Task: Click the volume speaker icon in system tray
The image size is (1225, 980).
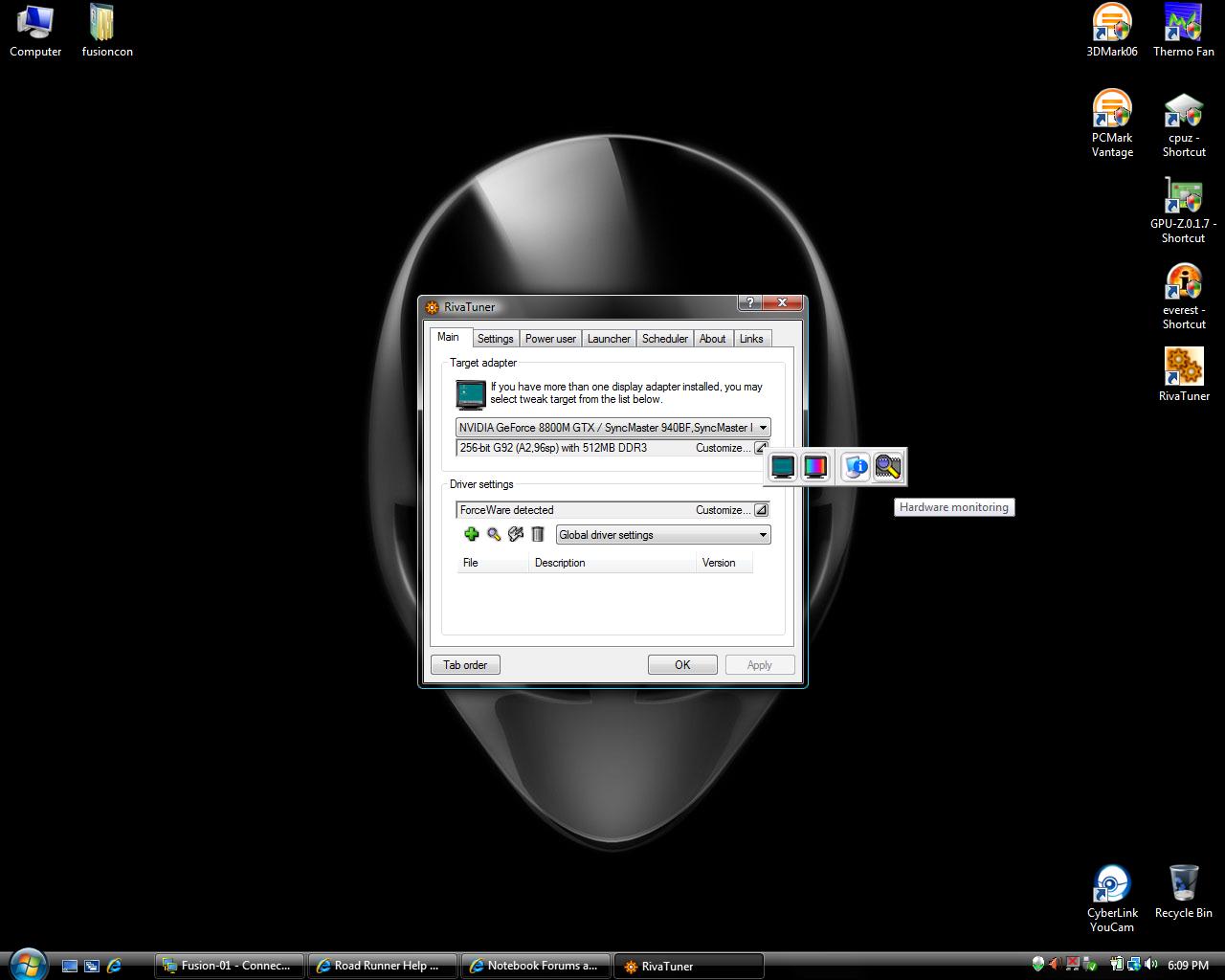Action: click(x=1150, y=964)
